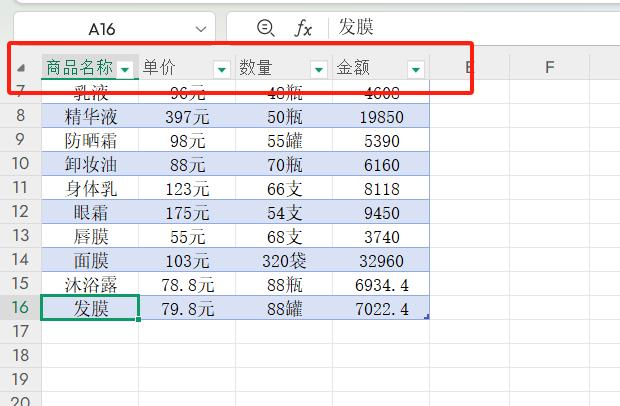Select the cell containing 123元
Image resolution: width=620 pixels, height=406 pixels.
pos(187,188)
